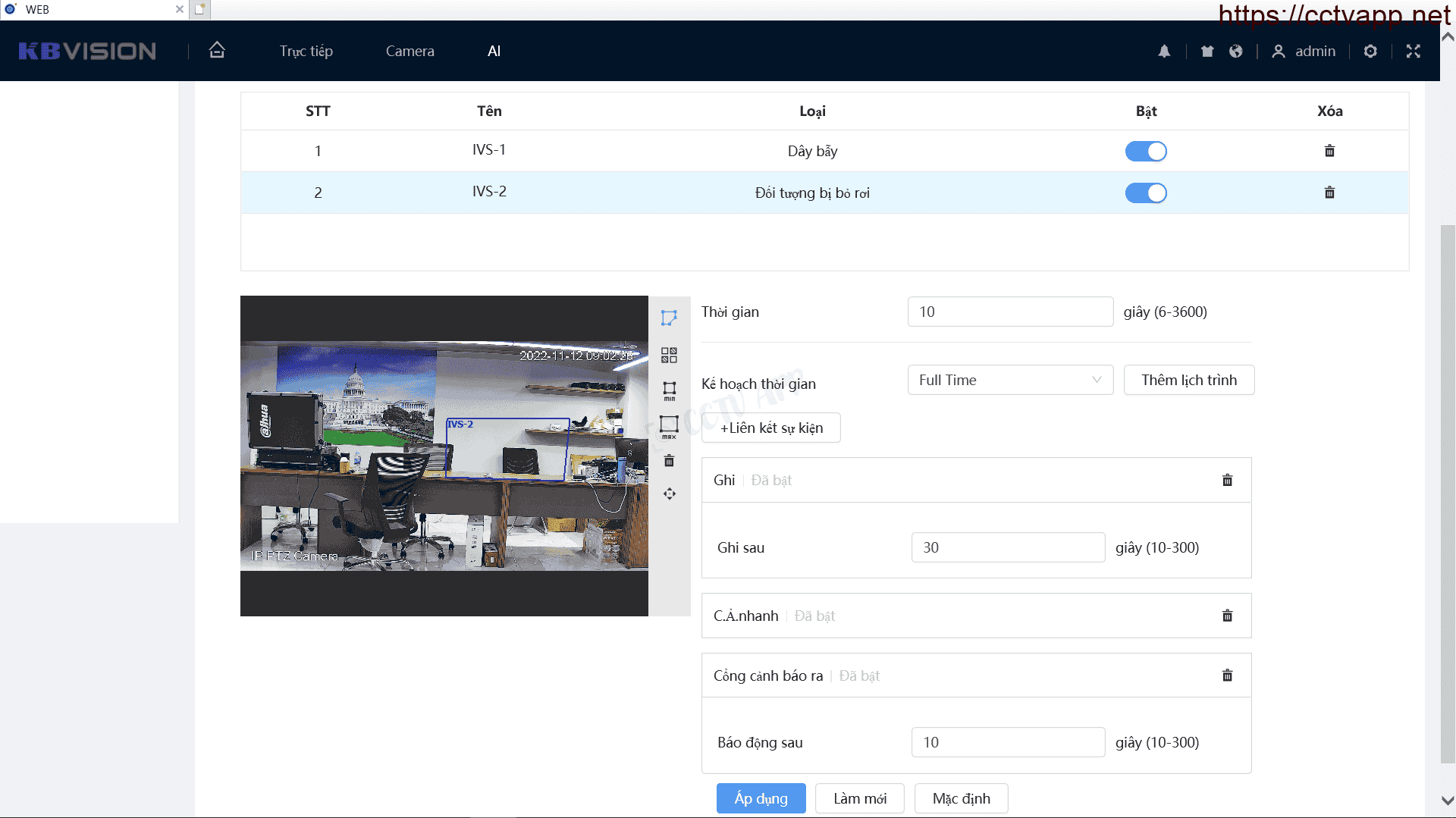Open the Camera menu tab
The image size is (1456, 818).
coord(409,51)
